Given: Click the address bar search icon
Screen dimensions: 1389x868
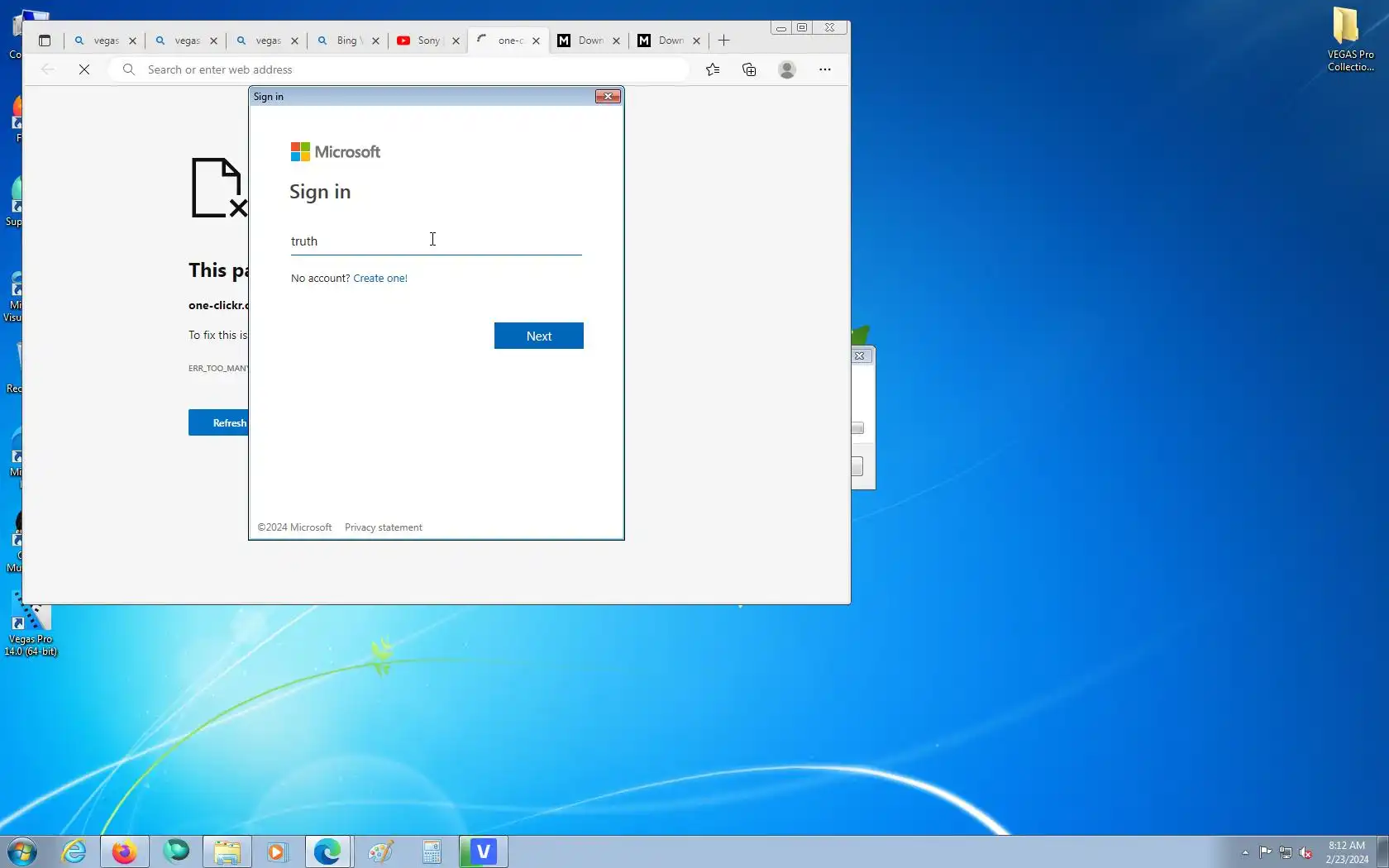Looking at the screenshot, I should tap(129, 69).
